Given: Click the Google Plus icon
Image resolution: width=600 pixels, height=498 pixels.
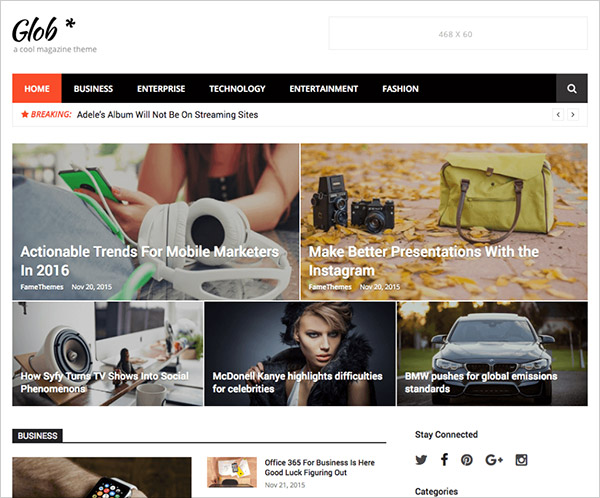Looking at the screenshot, I should point(494,460).
